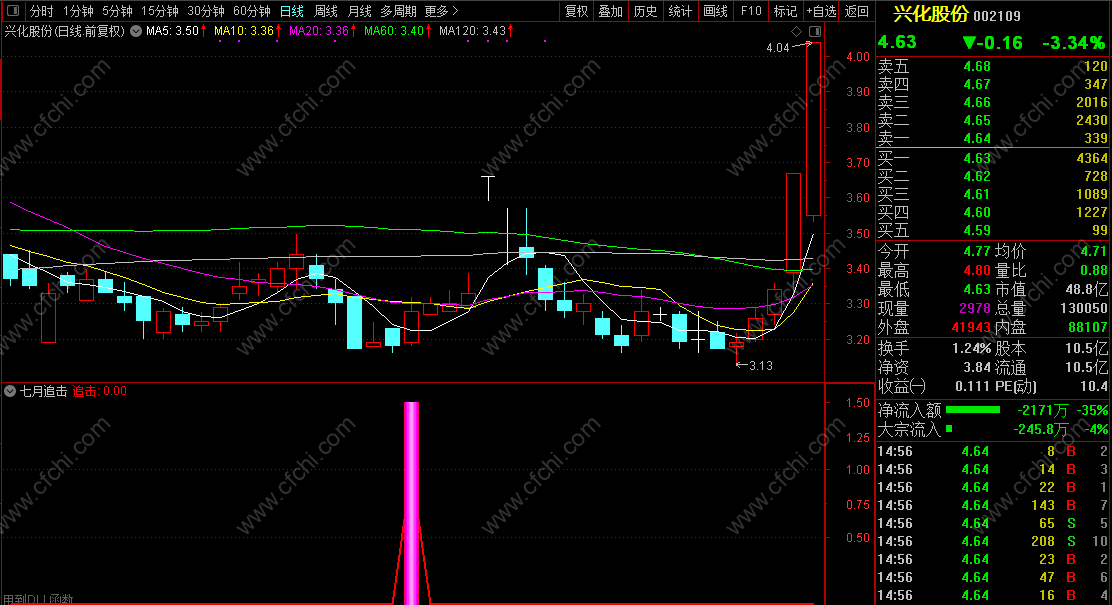Open the F10 company info

(x=750, y=11)
